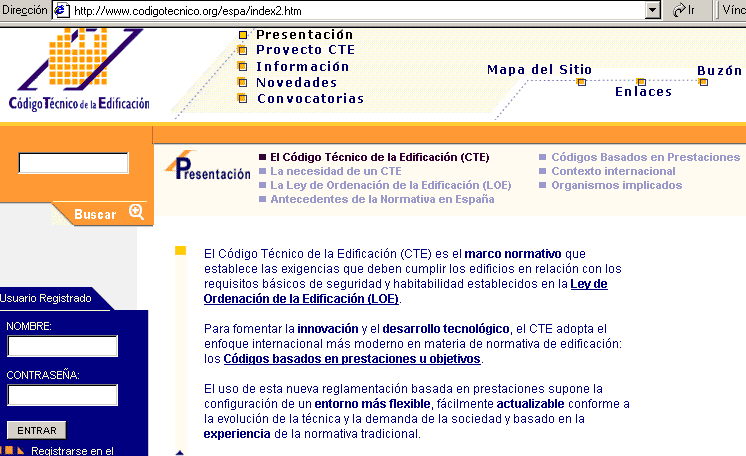This screenshot has height=456, width=746.
Task: Open Contexto internacional
Action: click(x=613, y=171)
